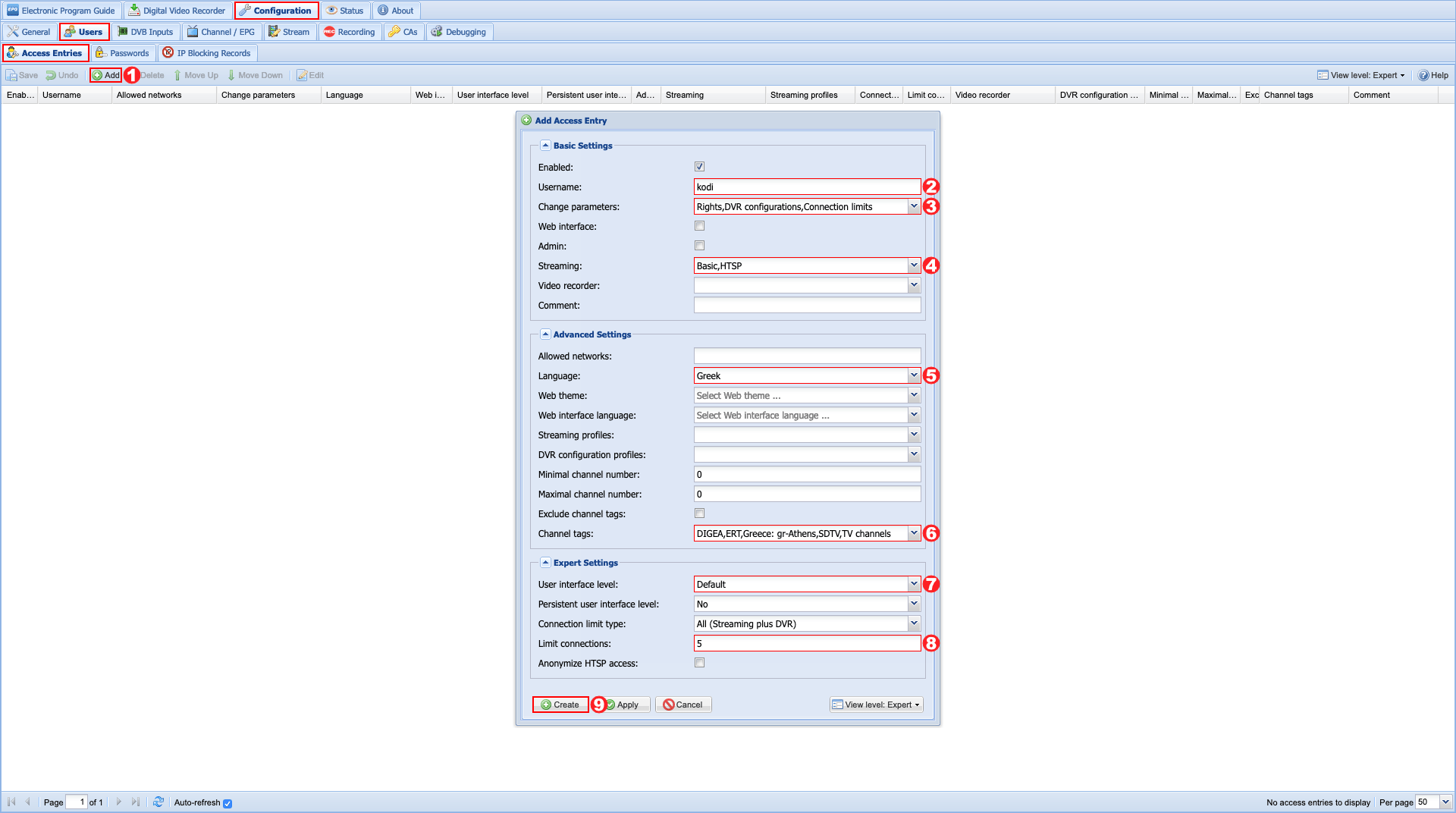
Task: Open the CAs tab with the key icon
Action: point(403,32)
